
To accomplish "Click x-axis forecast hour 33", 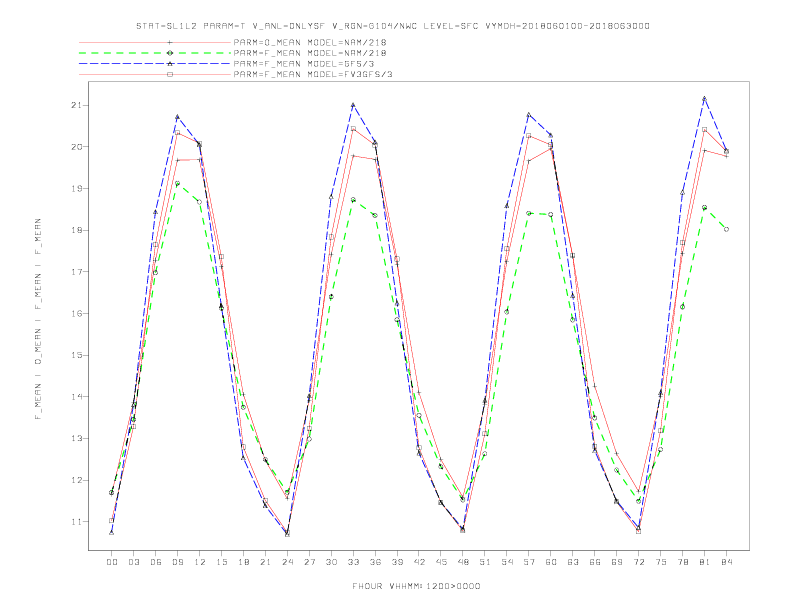I will [x=353, y=562].
